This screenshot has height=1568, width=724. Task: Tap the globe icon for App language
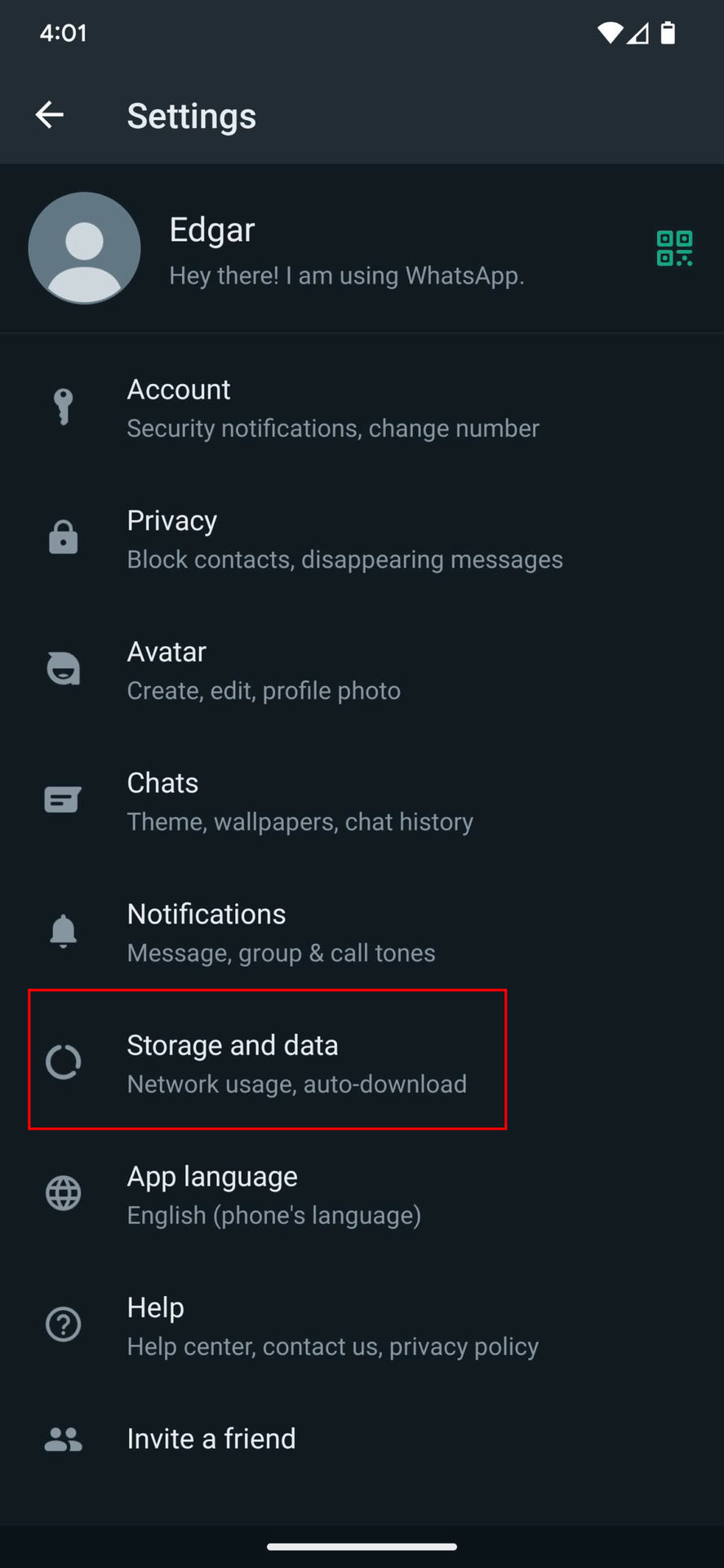(x=63, y=1194)
